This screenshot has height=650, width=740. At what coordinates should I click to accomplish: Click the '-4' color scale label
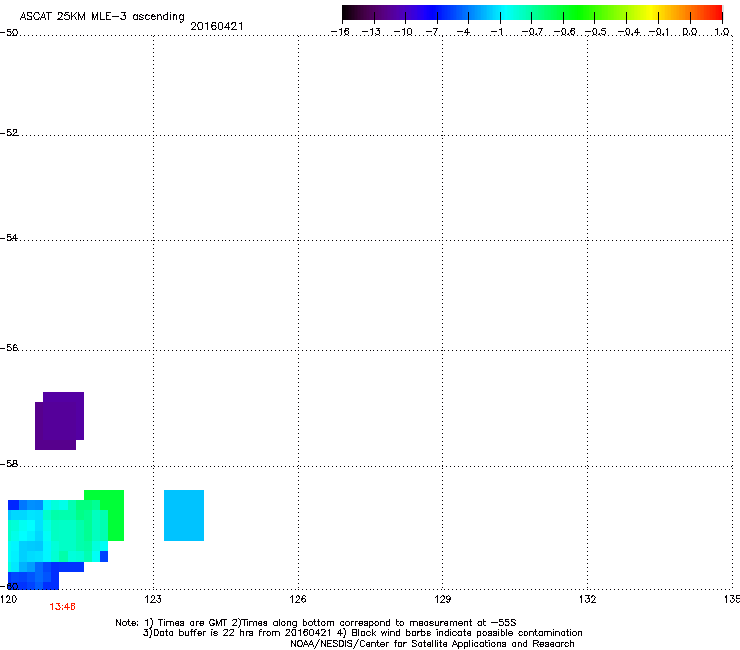(463, 32)
